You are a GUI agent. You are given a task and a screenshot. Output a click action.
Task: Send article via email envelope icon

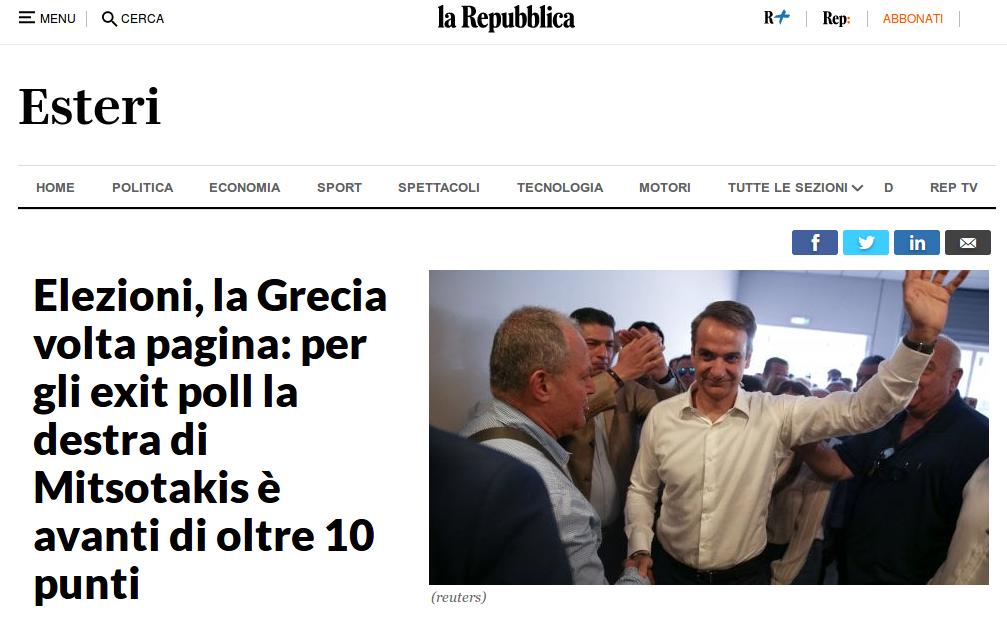pyautogui.click(x=968, y=243)
